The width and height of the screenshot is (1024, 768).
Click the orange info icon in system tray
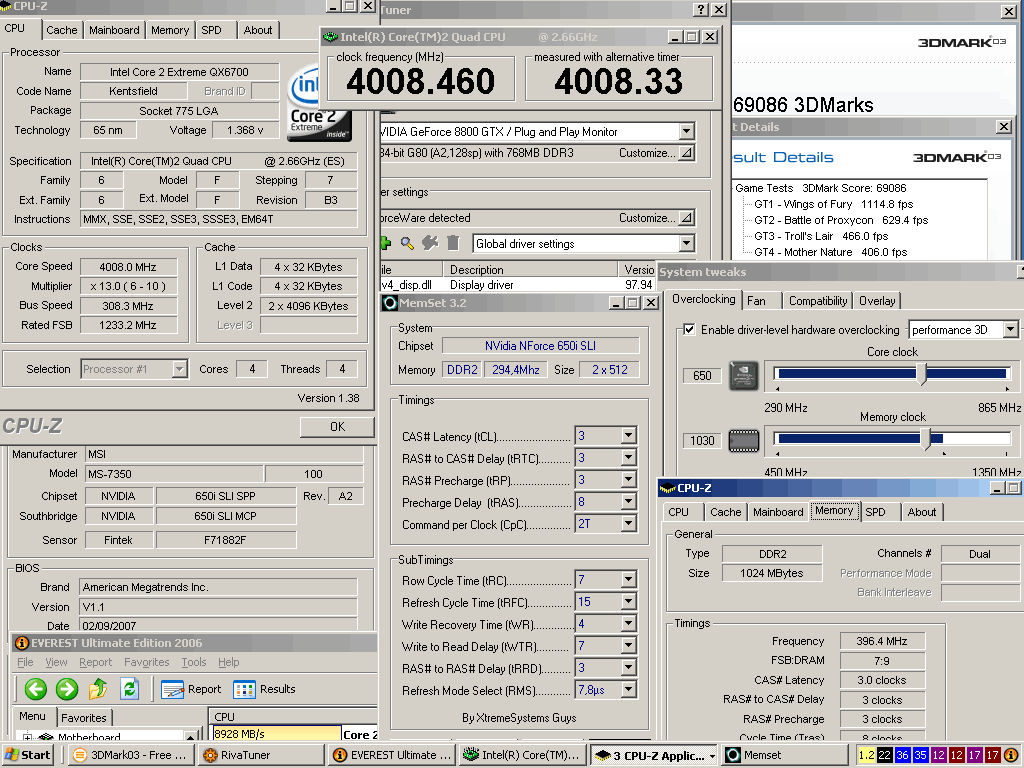pos(1010,755)
